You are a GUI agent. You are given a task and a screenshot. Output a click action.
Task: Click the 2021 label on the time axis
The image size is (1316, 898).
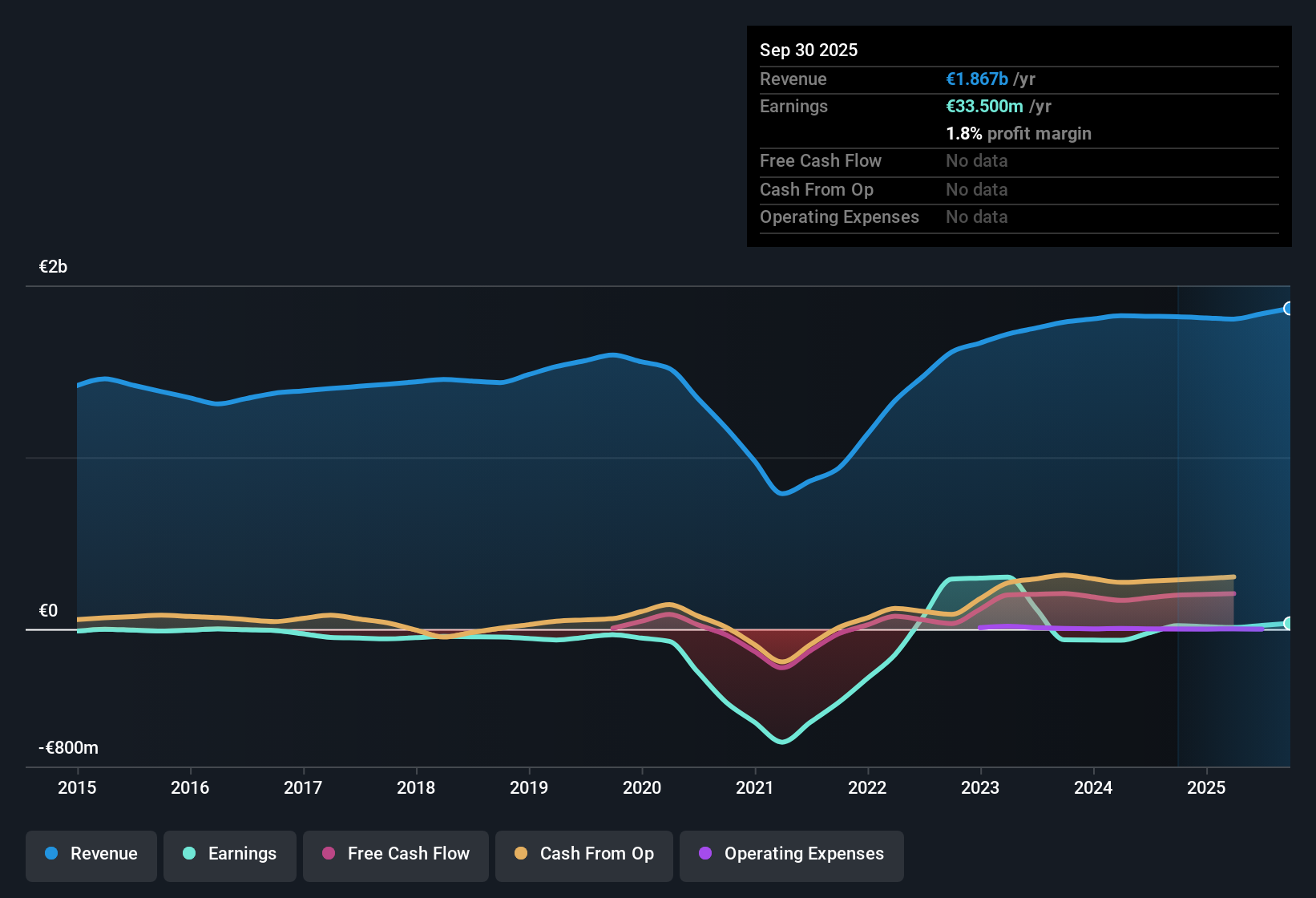pos(754,788)
